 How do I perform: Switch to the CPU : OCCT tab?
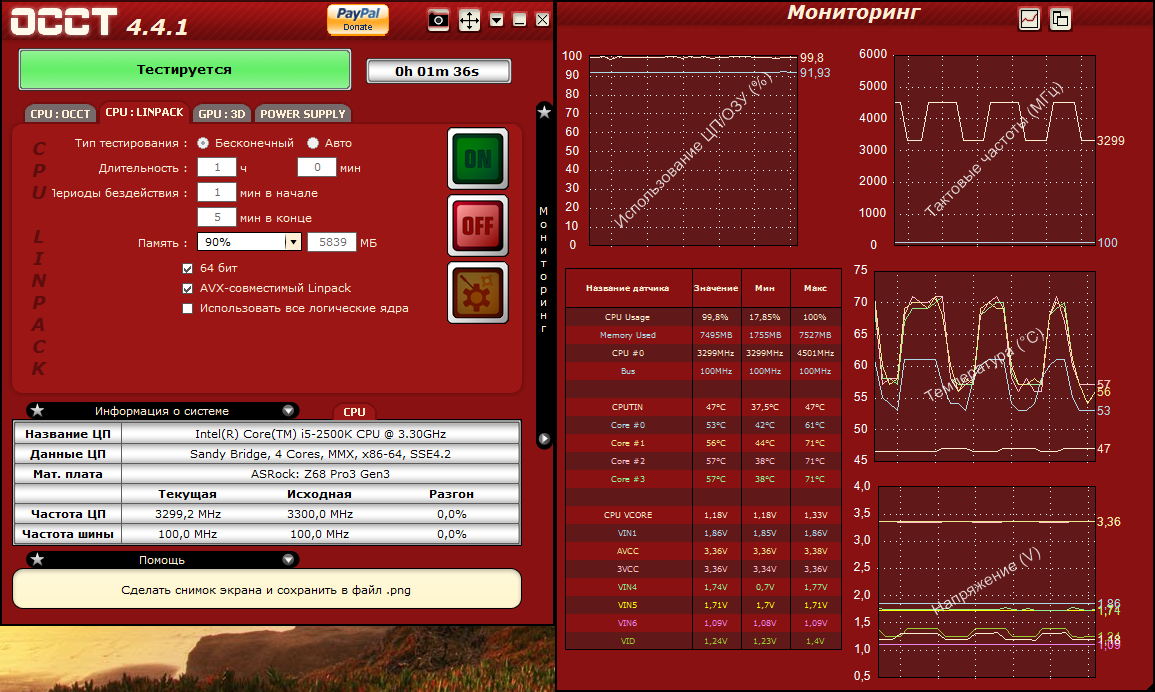tap(60, 113)
